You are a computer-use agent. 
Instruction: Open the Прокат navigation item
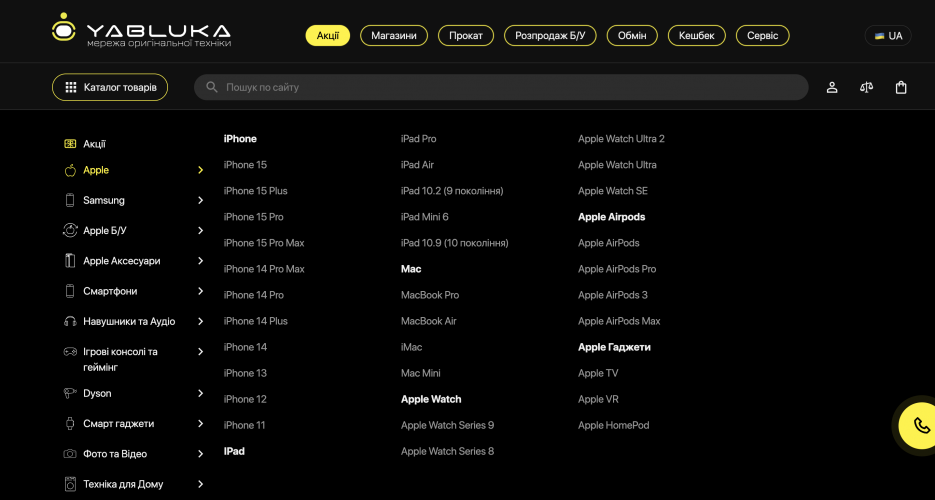pyautogui.click(x=466, y=36)
